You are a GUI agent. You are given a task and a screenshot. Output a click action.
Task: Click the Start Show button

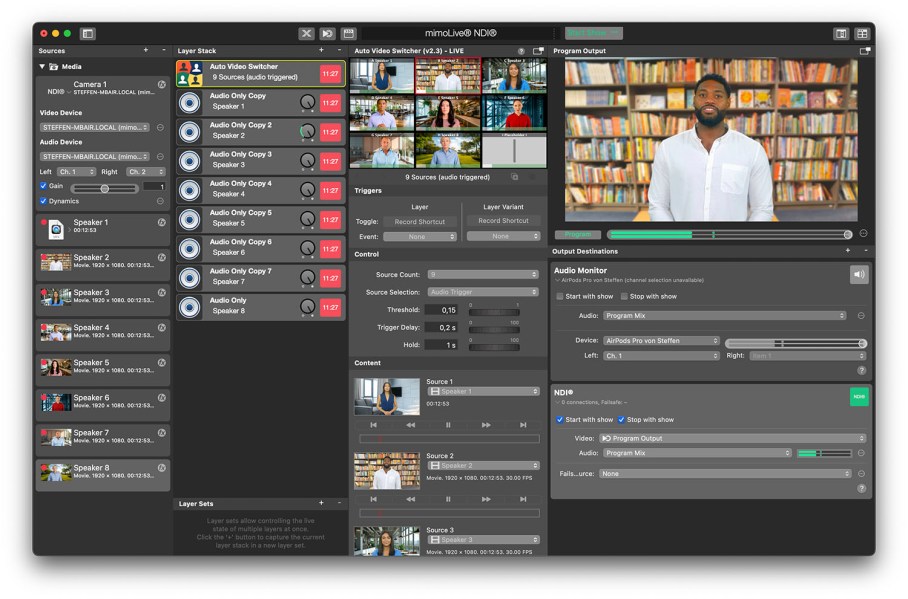[x=594, y=33]
